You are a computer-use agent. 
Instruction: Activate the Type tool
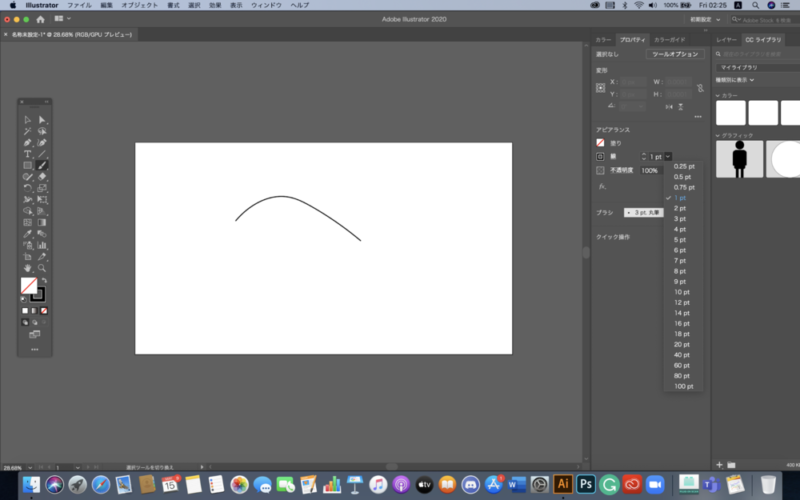[x=28, y=154]
